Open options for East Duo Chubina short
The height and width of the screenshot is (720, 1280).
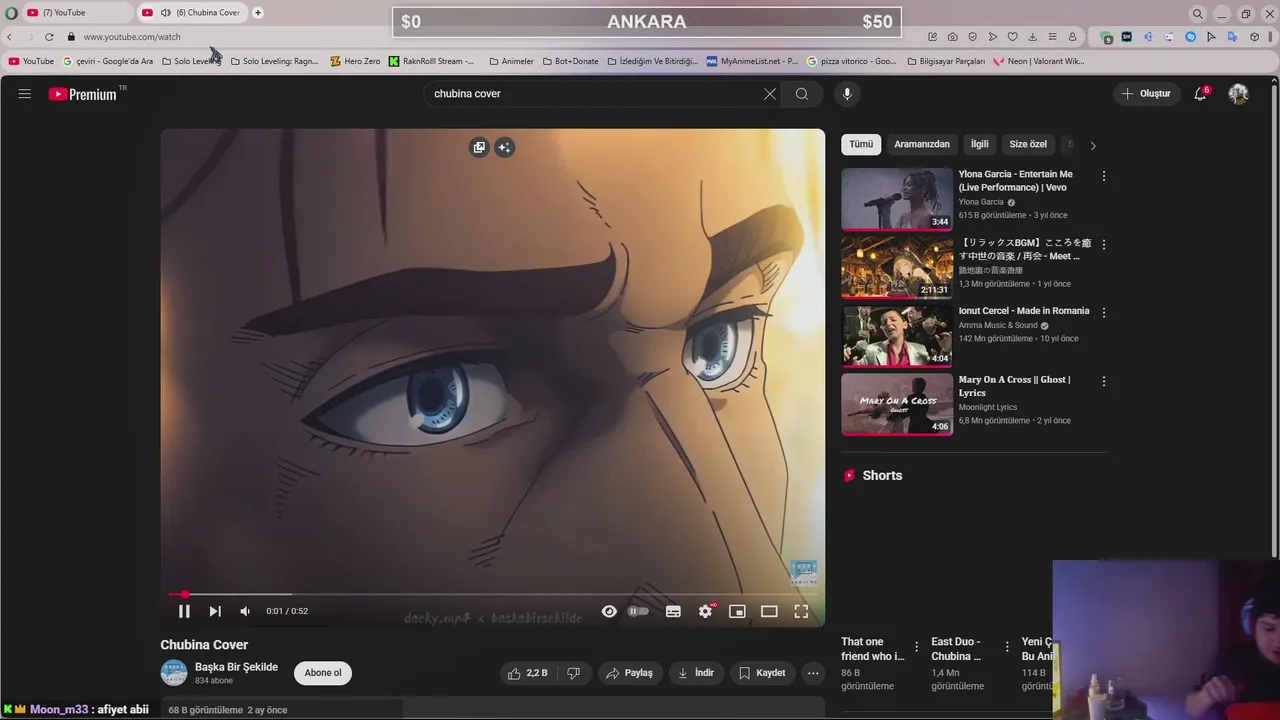point(1007,647)
